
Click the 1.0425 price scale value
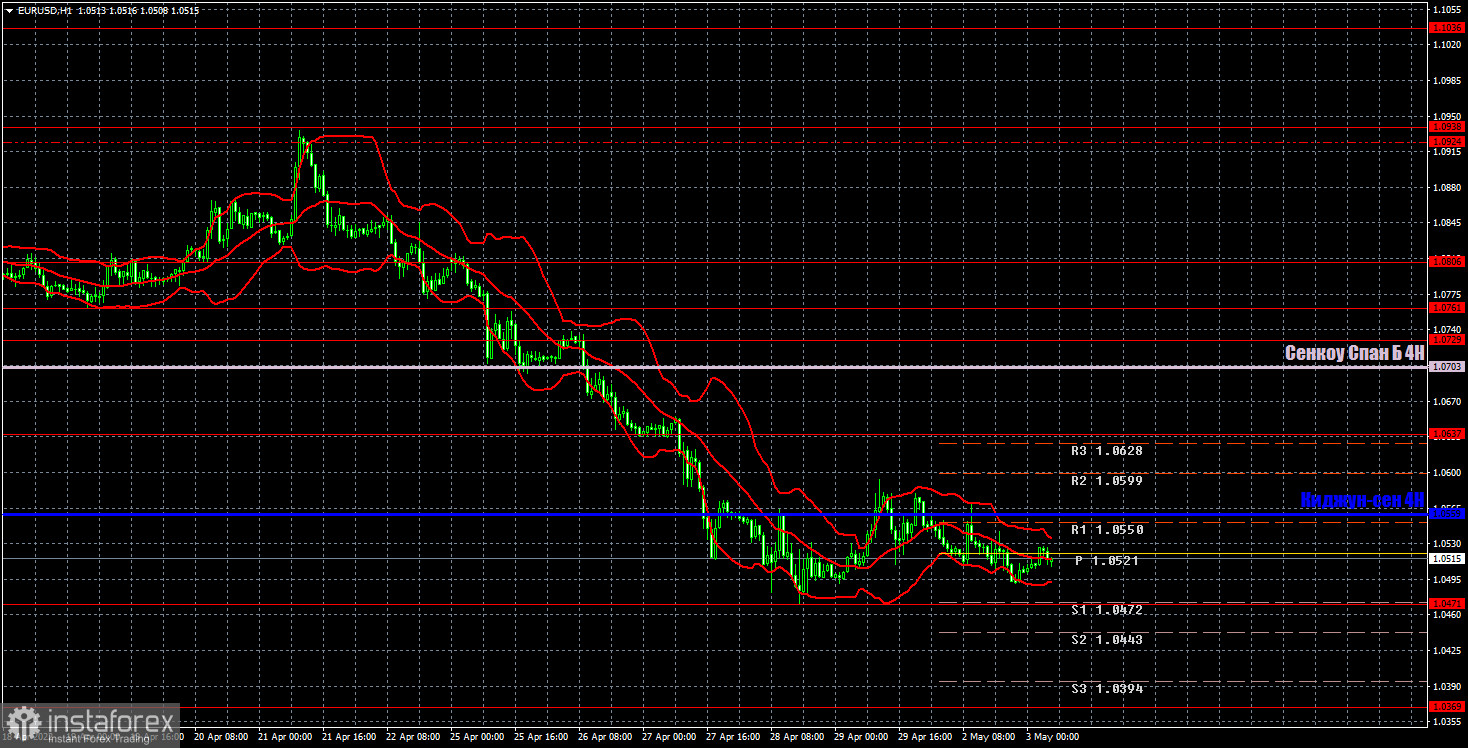pyautogui.click(x=1447, y=650)
